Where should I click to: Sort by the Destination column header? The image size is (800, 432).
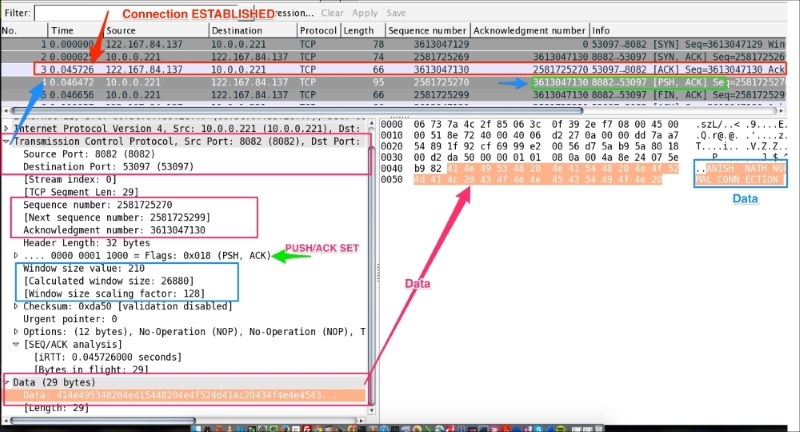point(253,31)
